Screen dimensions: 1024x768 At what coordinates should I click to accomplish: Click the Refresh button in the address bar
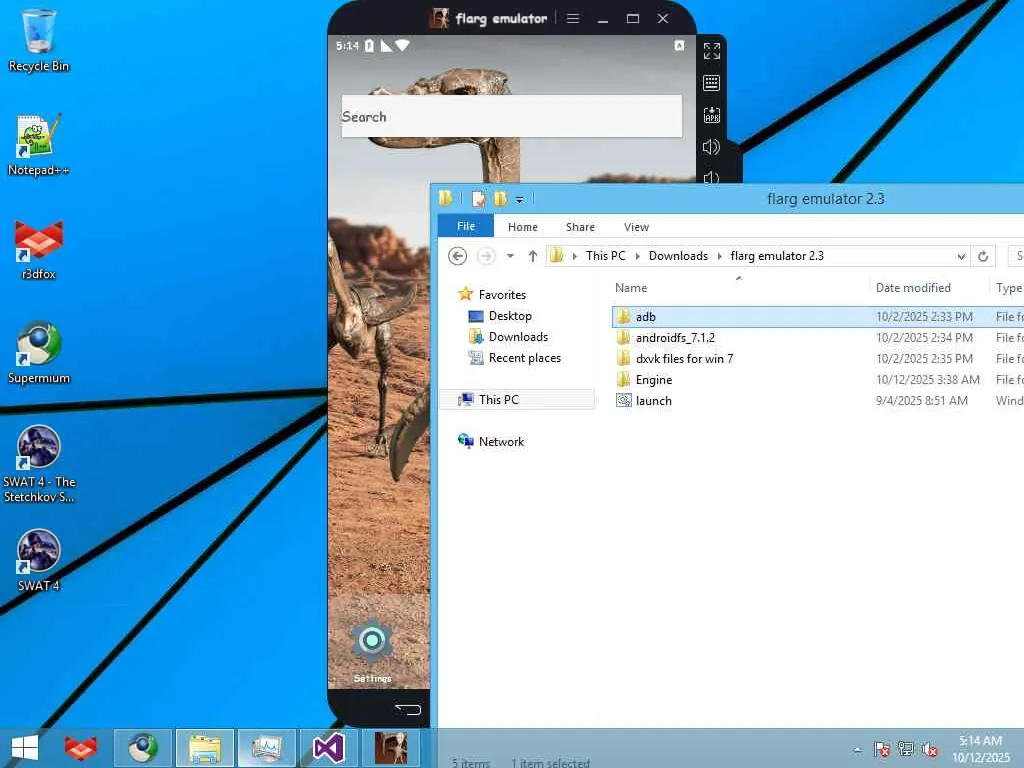click(983, 256)
